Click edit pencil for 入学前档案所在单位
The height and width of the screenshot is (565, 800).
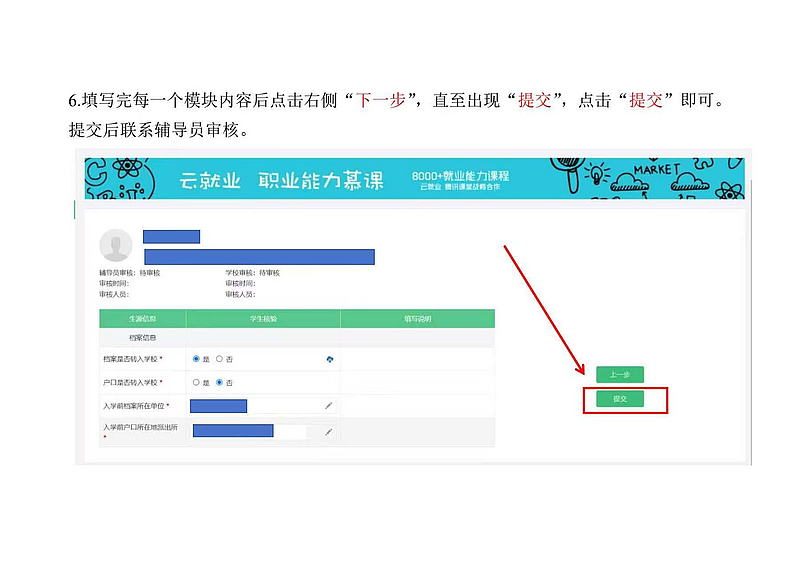click(x=328, y=406)
